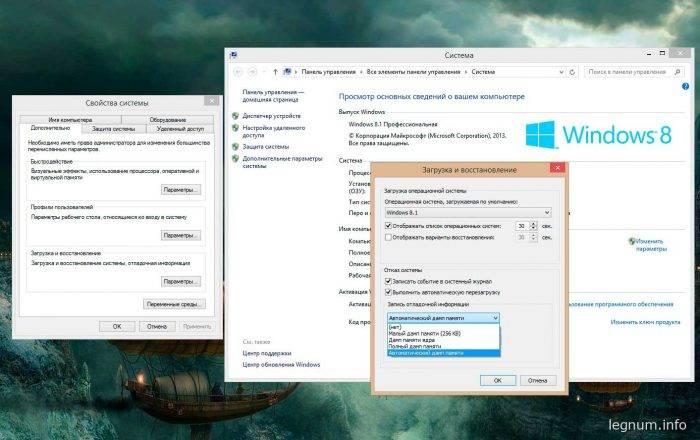The image size is (700, 440).
Task: Open Центр поддержки link
Action: click(267, 353)
